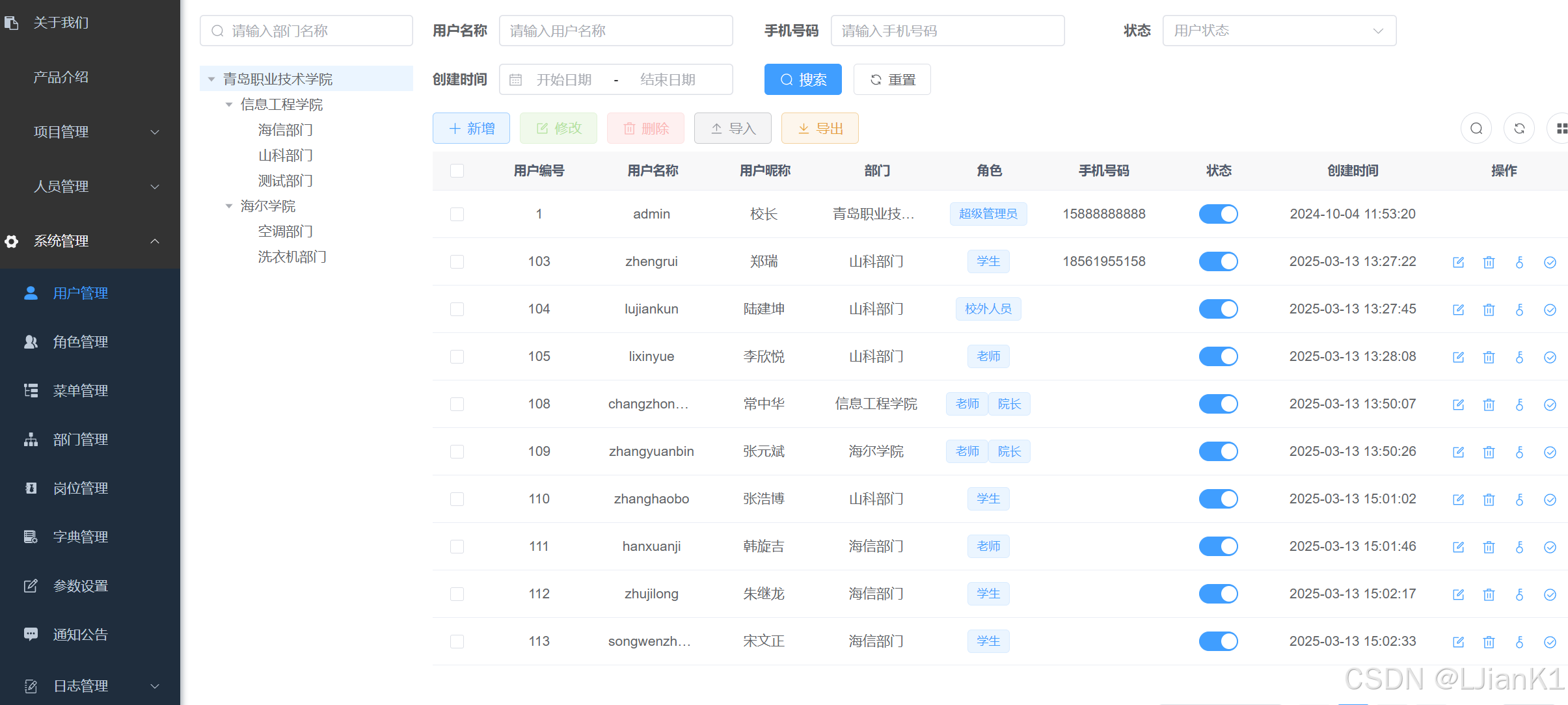Hide search via magnifier circle button
This screenshot has width=1568, height=705.
click(1476, 128)
